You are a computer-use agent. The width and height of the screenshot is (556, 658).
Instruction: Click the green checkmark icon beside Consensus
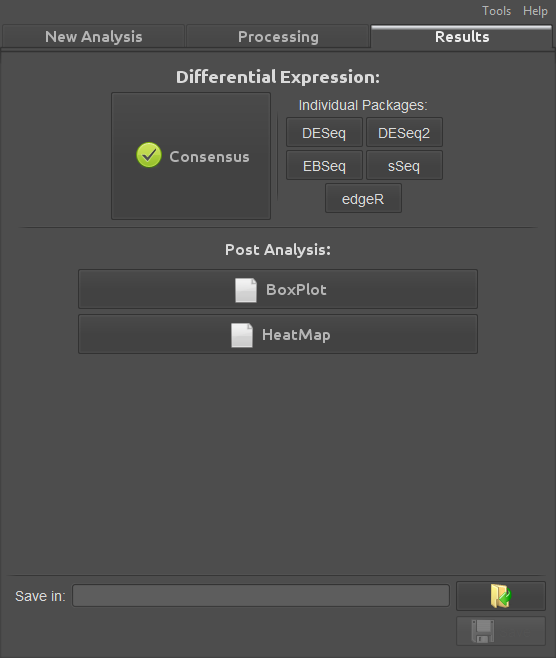(149, 155)
